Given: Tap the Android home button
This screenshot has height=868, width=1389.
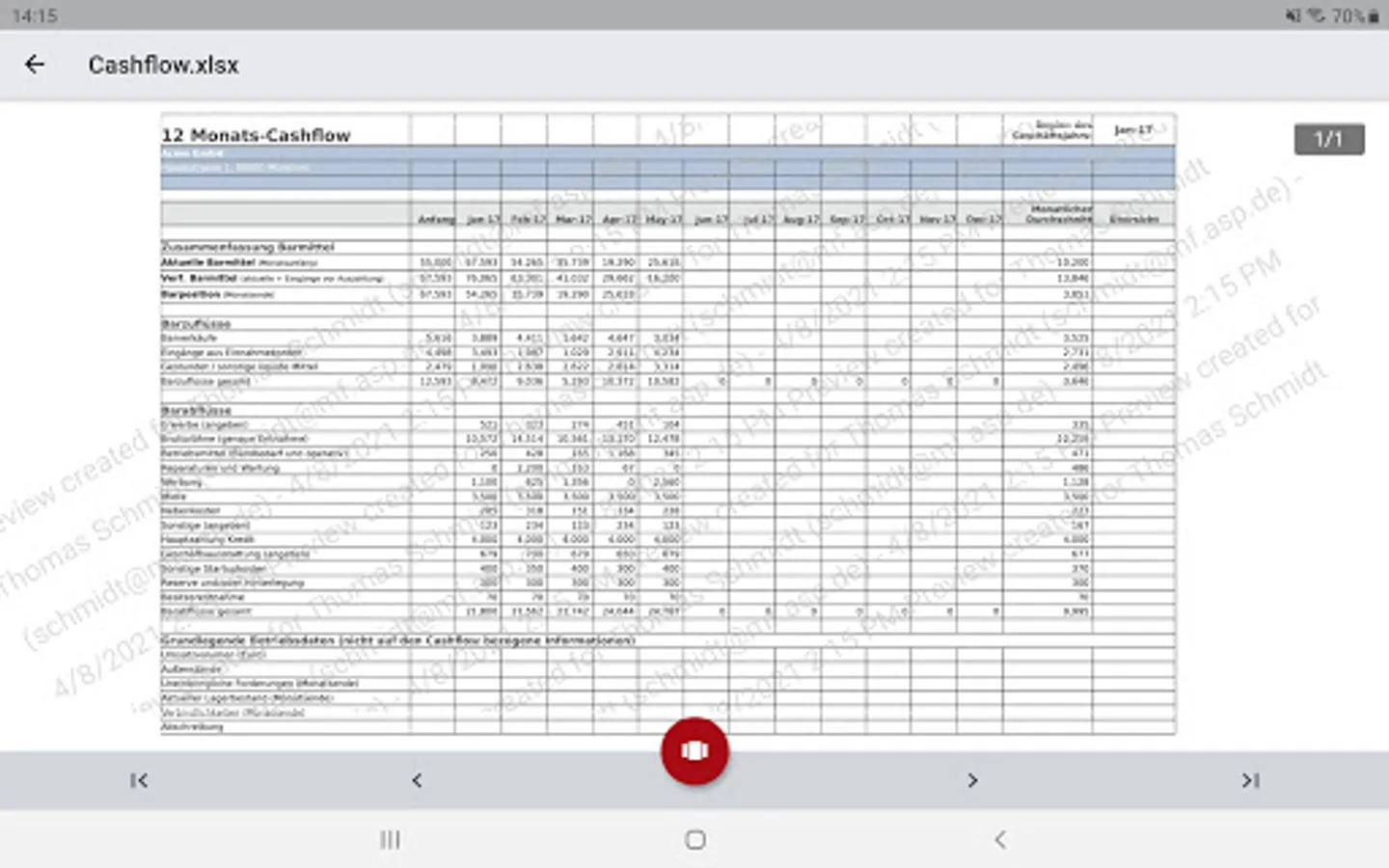Looking at the screenshot, I should point(695,839).
